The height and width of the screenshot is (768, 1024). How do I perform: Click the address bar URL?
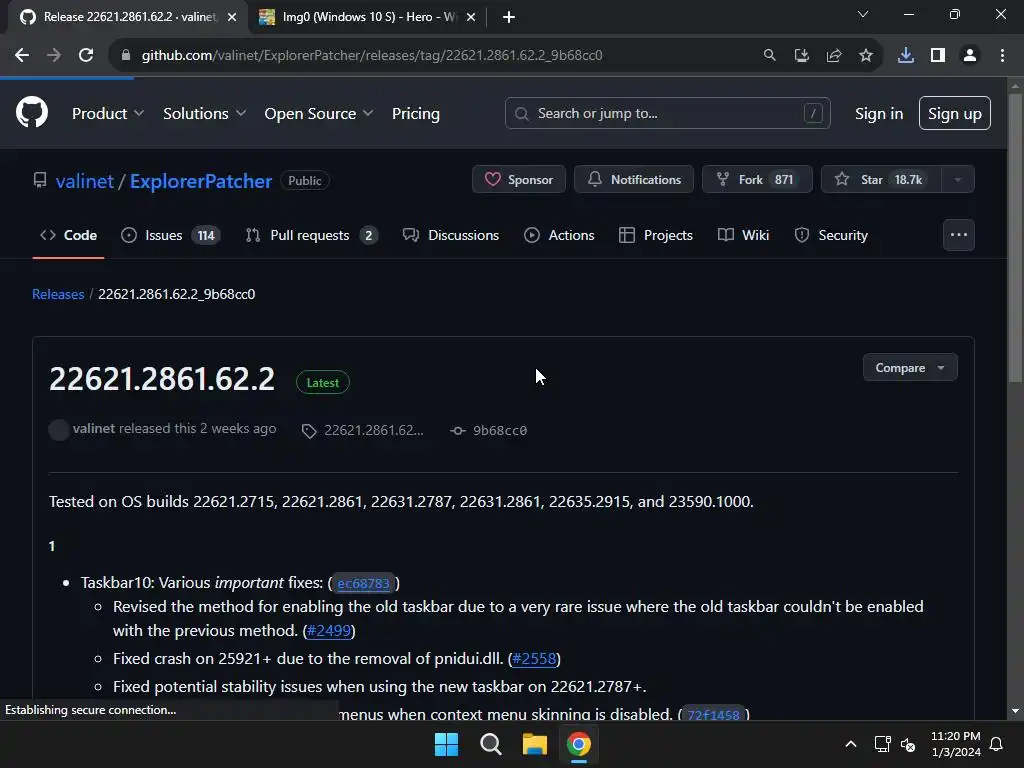click(372, 56)
